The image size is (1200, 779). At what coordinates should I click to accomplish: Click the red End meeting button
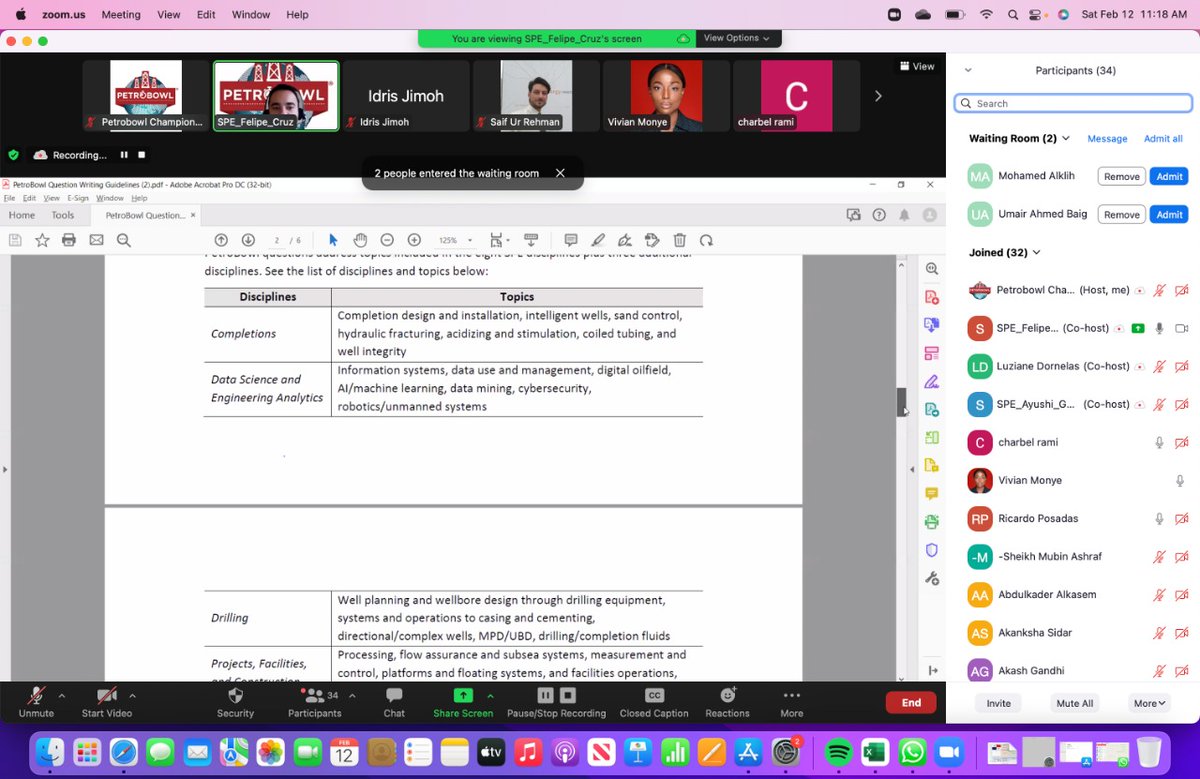click(911, 702)
